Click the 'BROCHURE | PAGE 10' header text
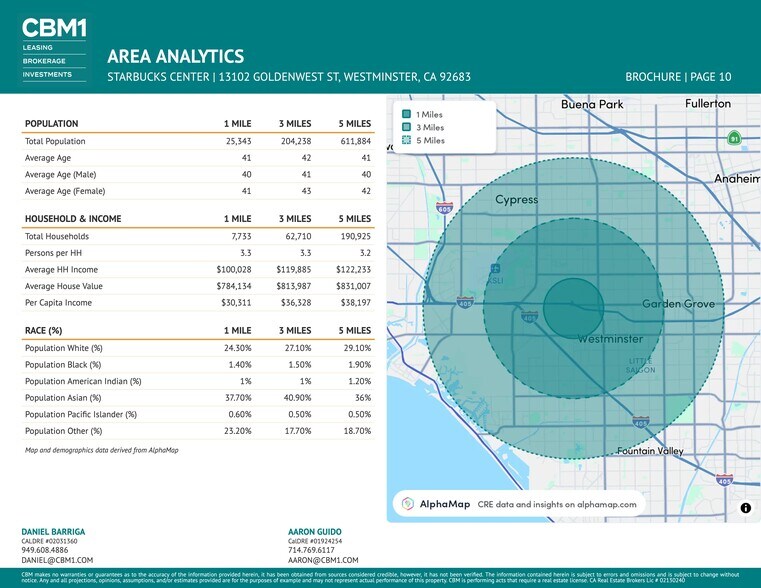This screenshot has height=588, width=761. [678, 77]
